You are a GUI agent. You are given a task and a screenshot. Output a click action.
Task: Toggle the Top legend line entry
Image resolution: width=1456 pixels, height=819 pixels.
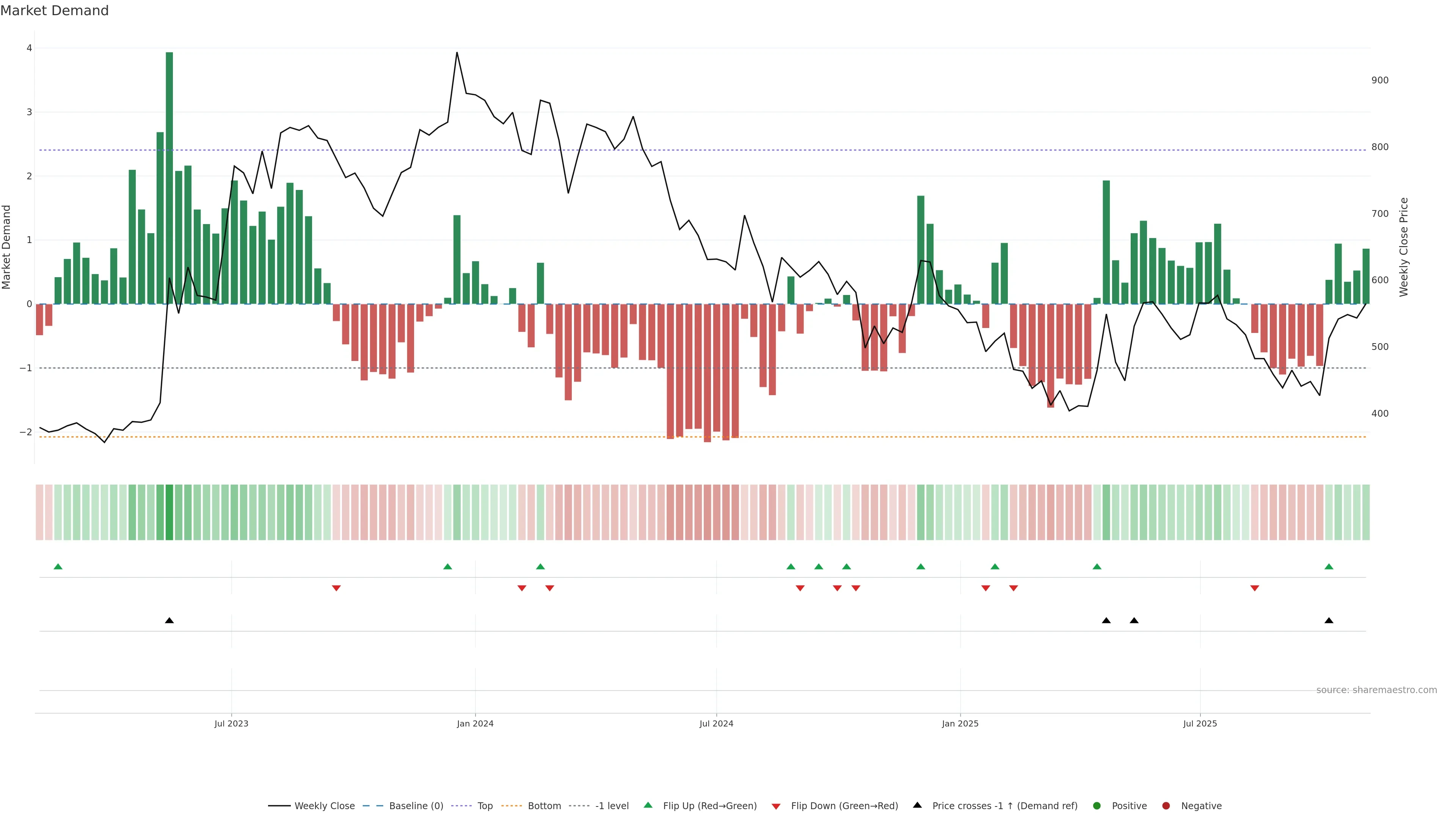click(485, 806)
